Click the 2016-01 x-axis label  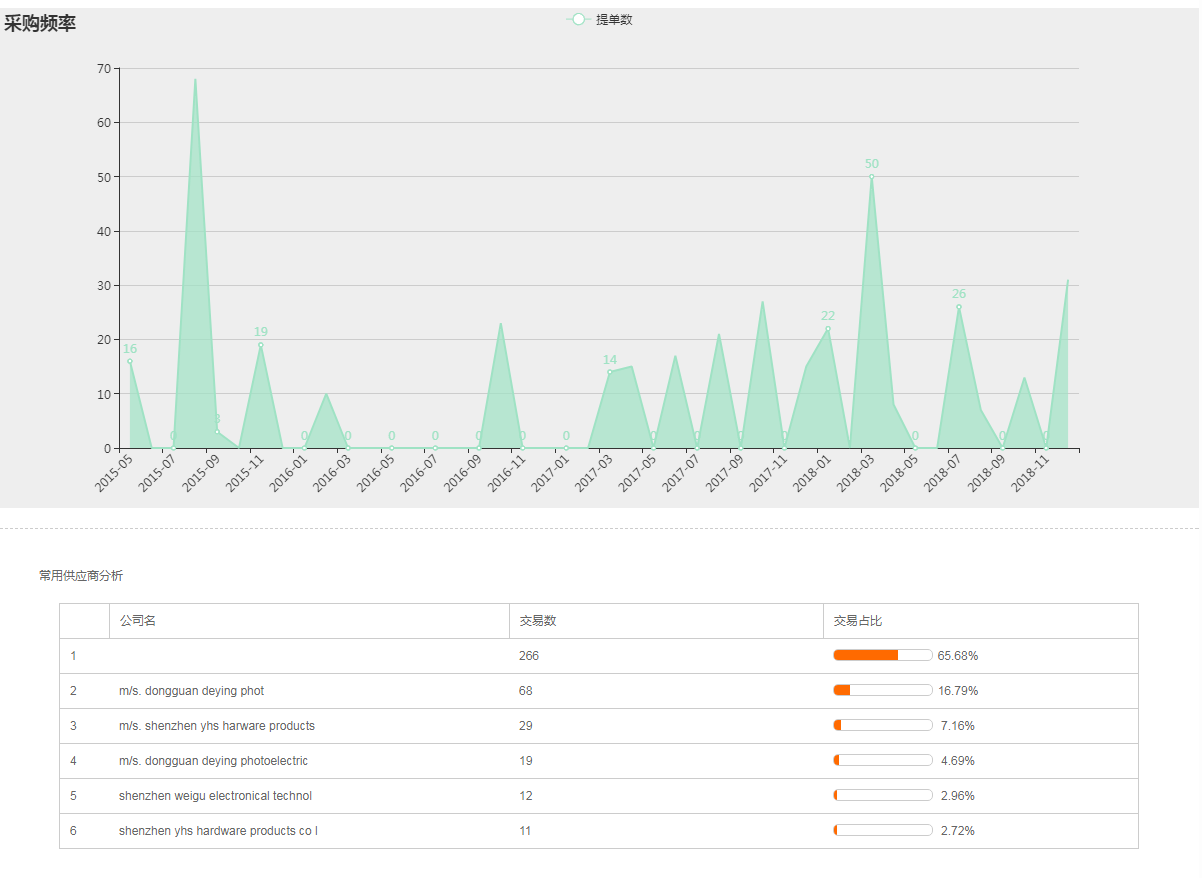289,472
